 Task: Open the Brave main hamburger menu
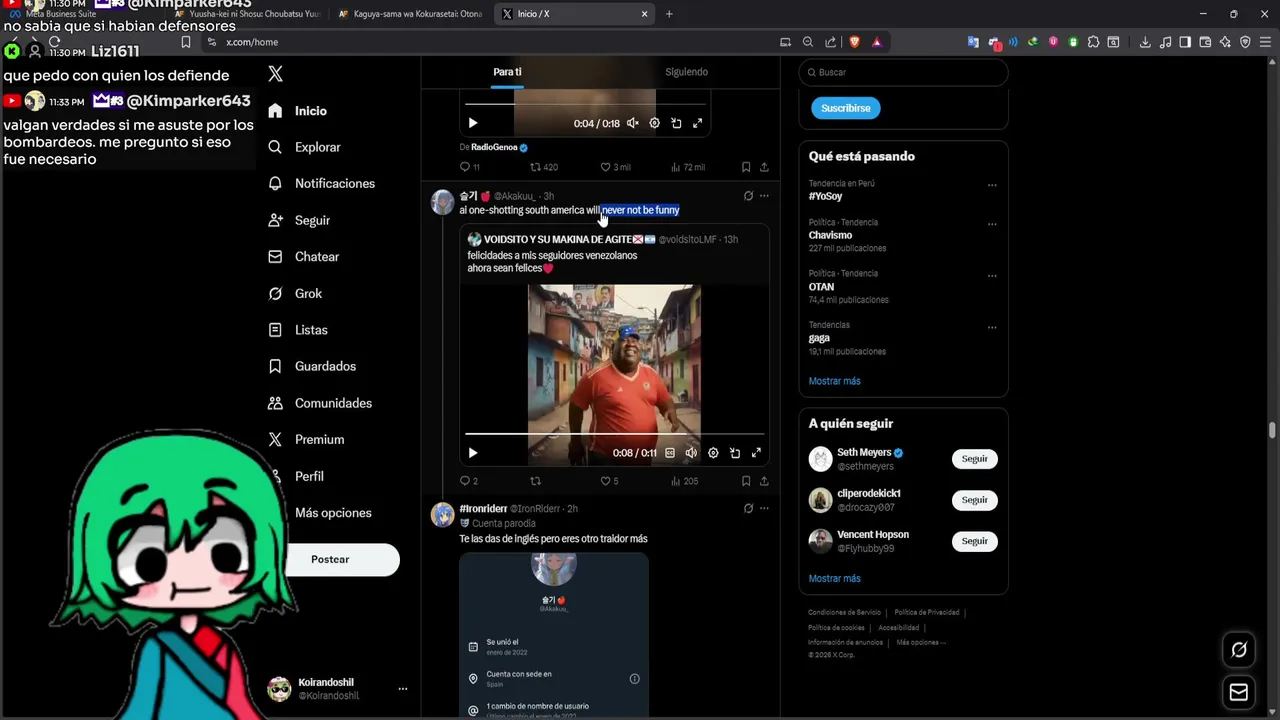click(x=1265, y=42)
